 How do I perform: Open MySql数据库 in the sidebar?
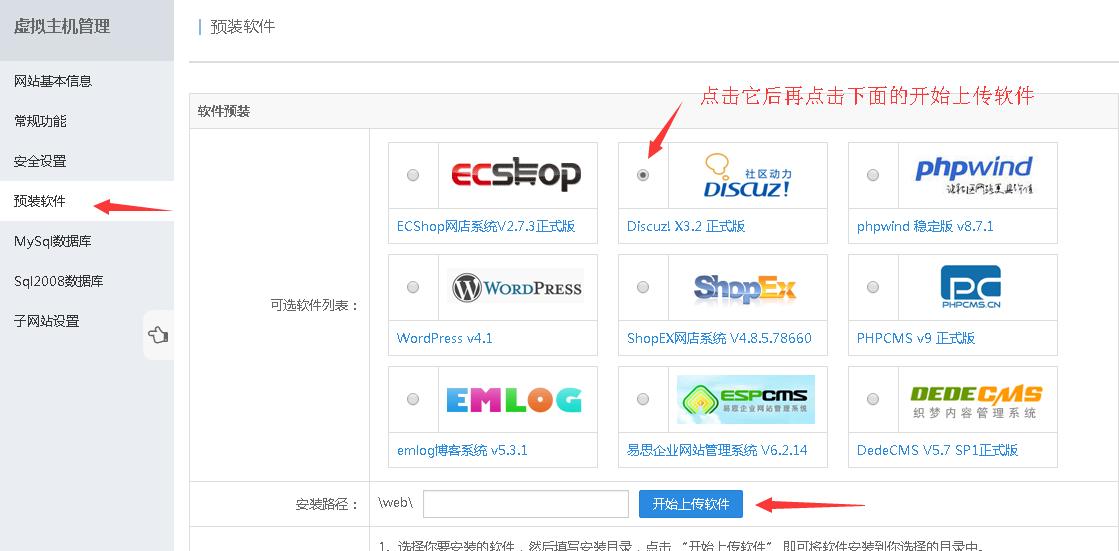[86, 241]
